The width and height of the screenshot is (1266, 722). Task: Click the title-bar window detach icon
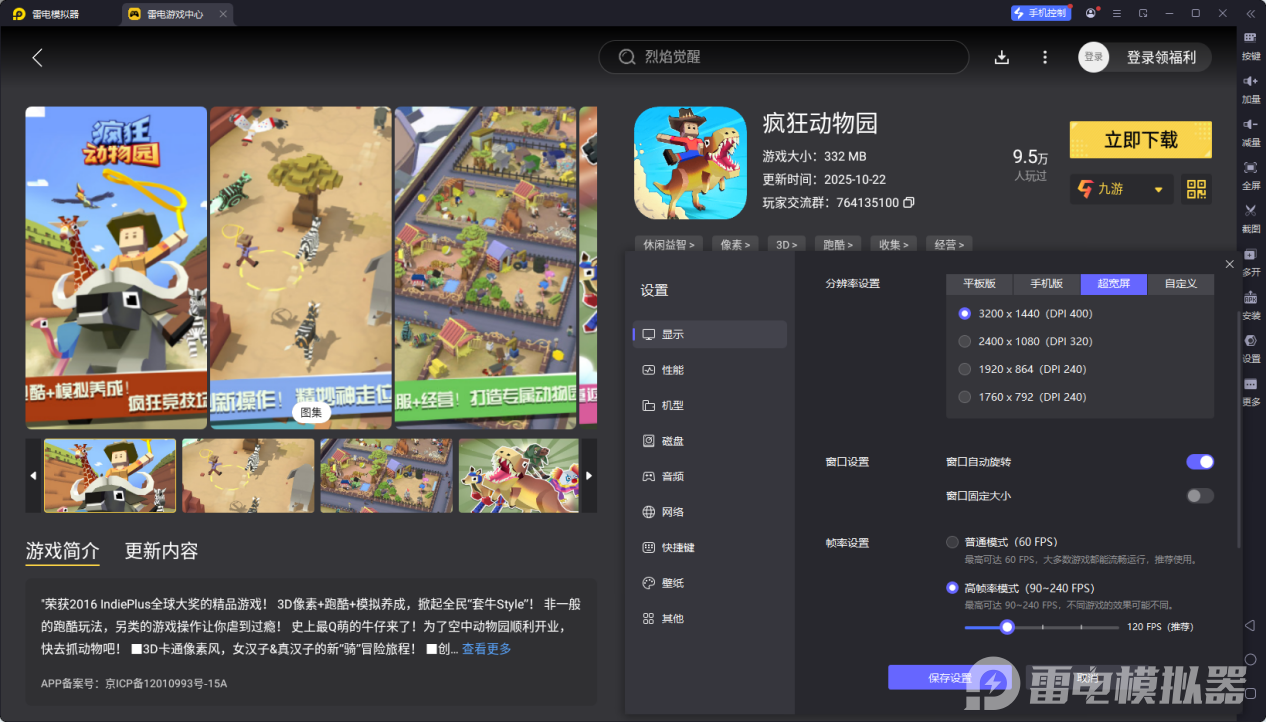pos(1142,13)
